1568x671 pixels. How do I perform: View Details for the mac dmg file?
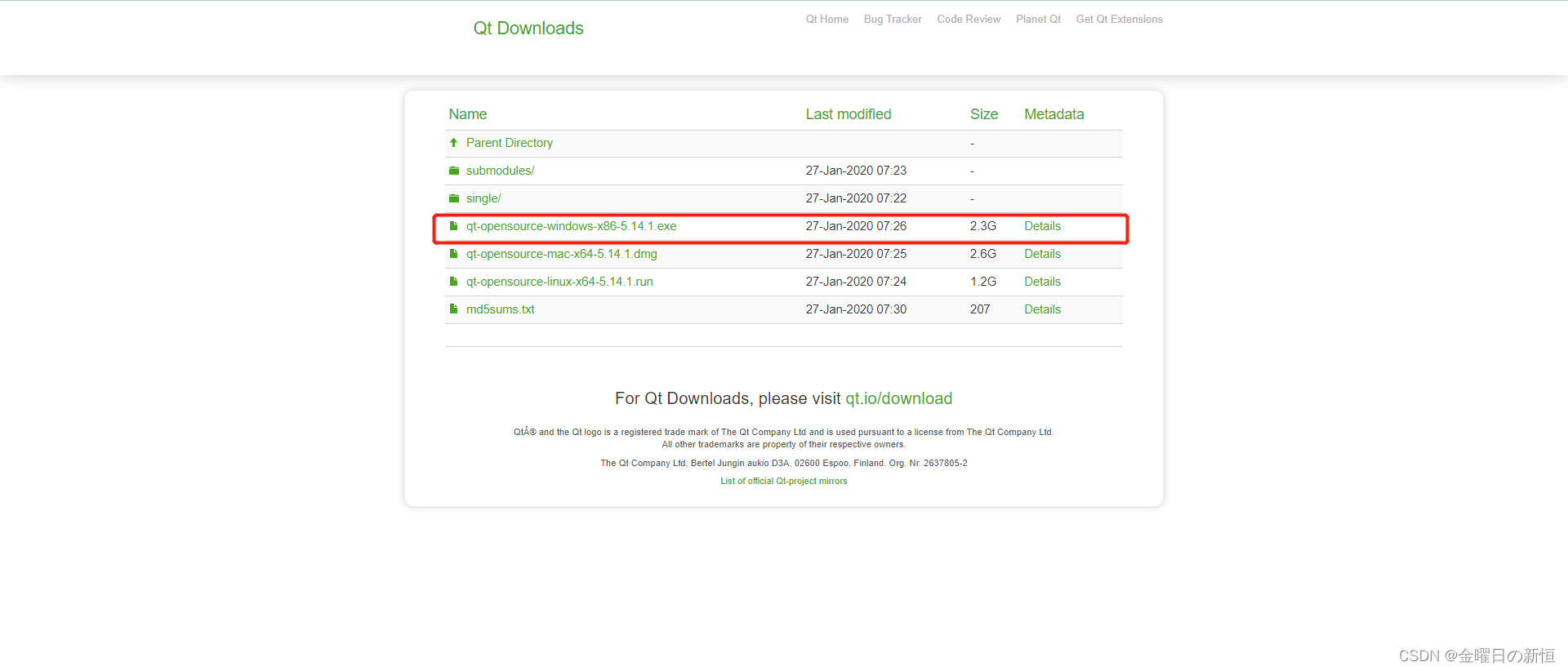coord(1042,254)
